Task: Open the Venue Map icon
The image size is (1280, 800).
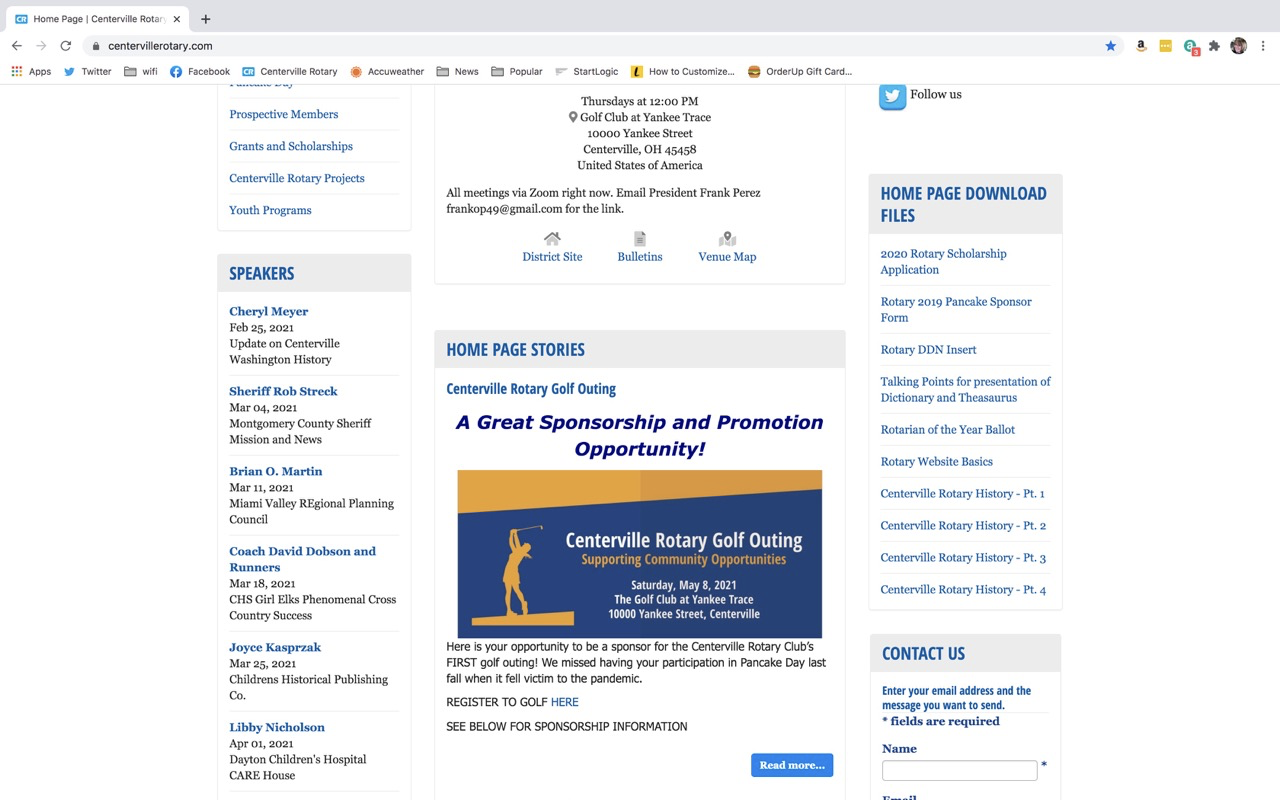Action: click(x=727, y=239)
